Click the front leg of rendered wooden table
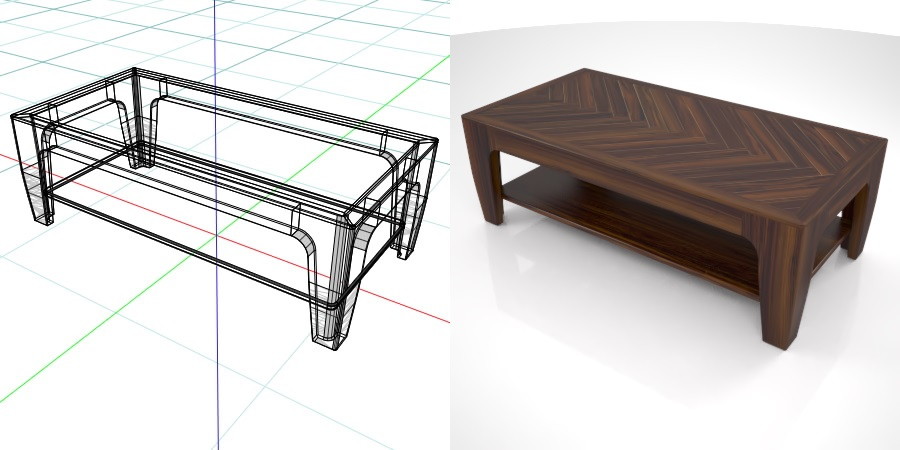The image size is (900, 450). click(784, 284)
